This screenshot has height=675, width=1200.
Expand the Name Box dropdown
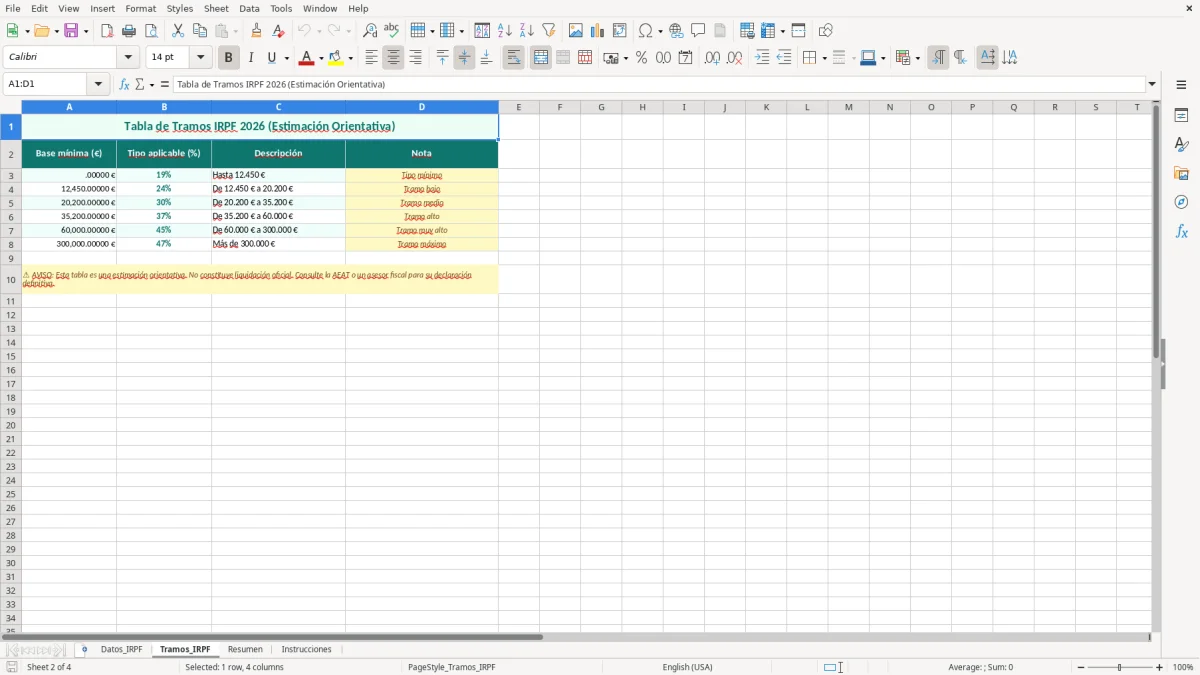[99, 85]
